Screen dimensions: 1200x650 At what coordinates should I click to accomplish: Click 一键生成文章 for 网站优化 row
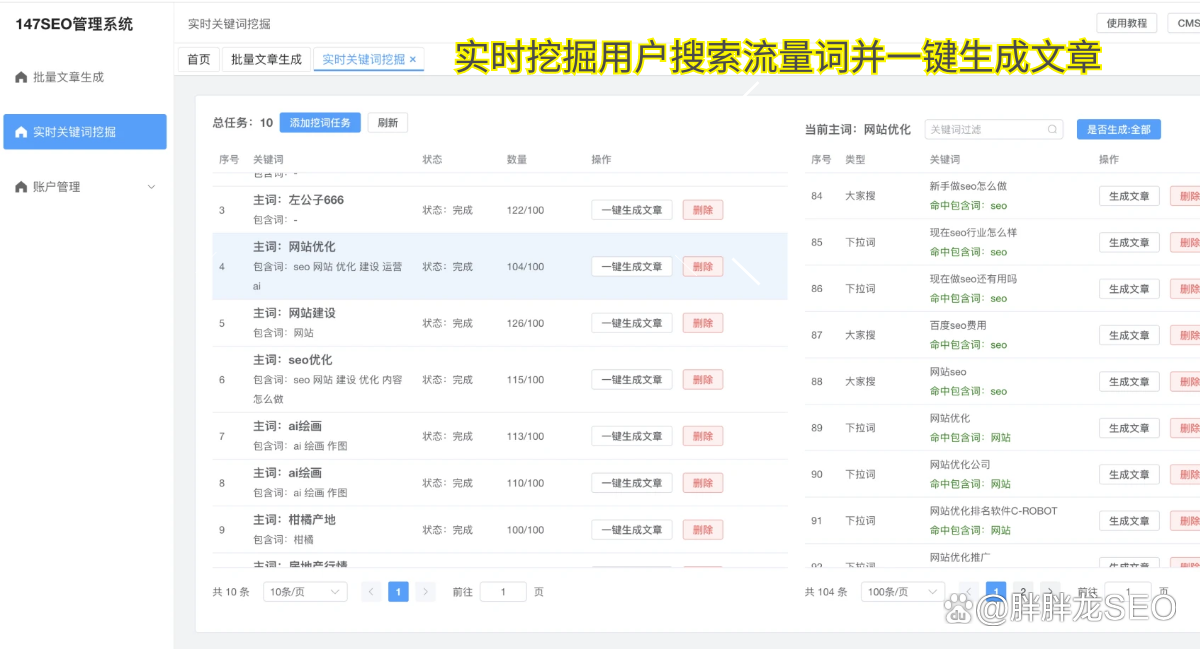(x=632, y=267)
